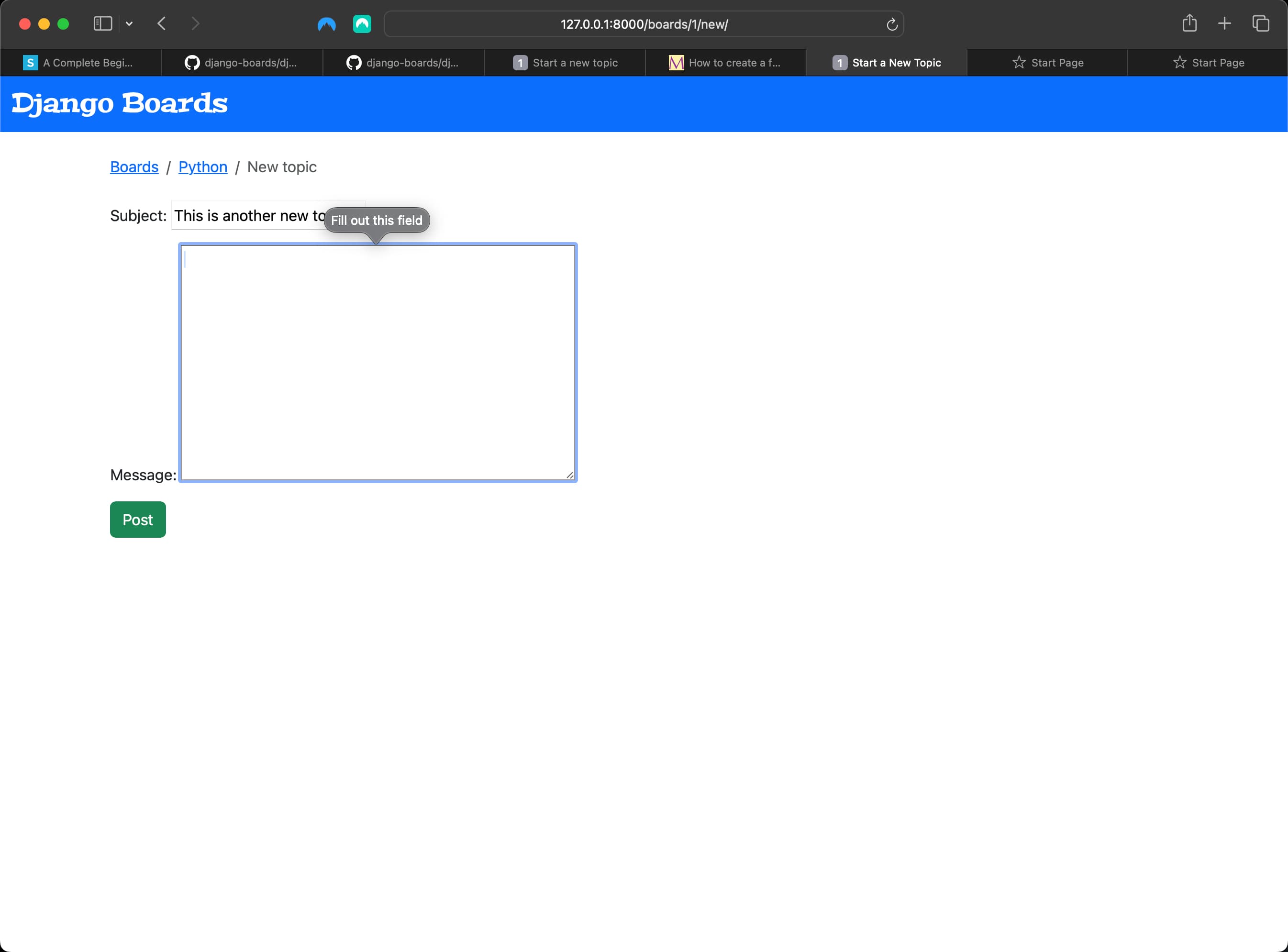Image resolution: width=1288 pixels, height=952 pixels.
Task: Click the 'S' favicon on A Complete Begi tab
Action: pyautogui.click(x=30, y=63)
